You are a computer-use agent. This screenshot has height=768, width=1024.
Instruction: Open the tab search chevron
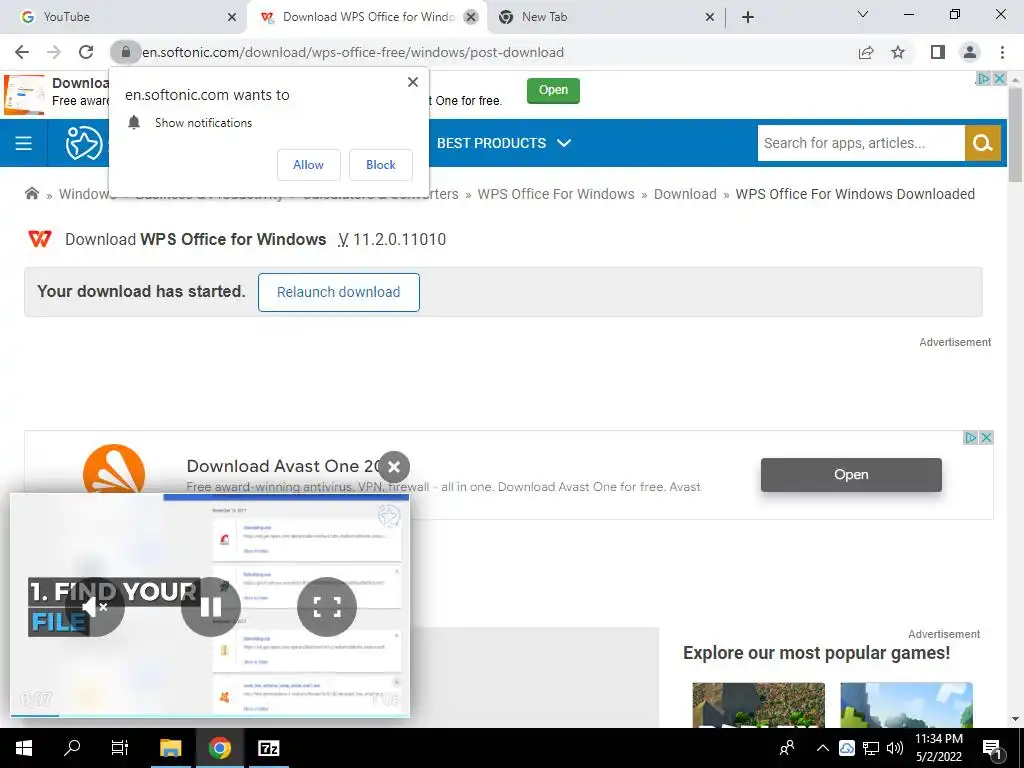click(x=863, y=15)
